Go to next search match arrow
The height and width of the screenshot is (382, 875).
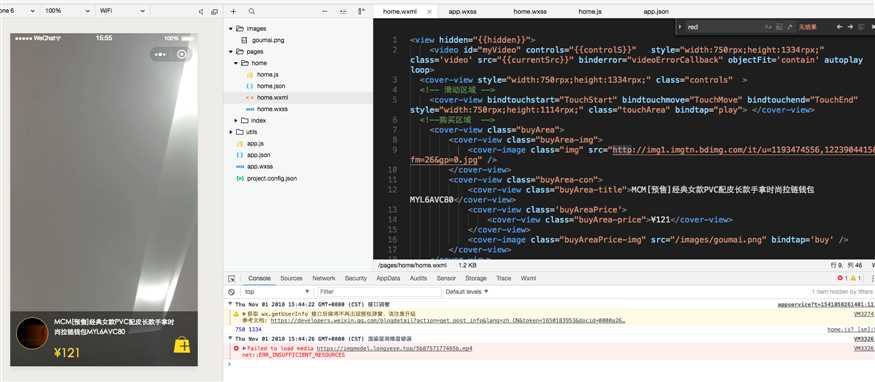[850, 27]
